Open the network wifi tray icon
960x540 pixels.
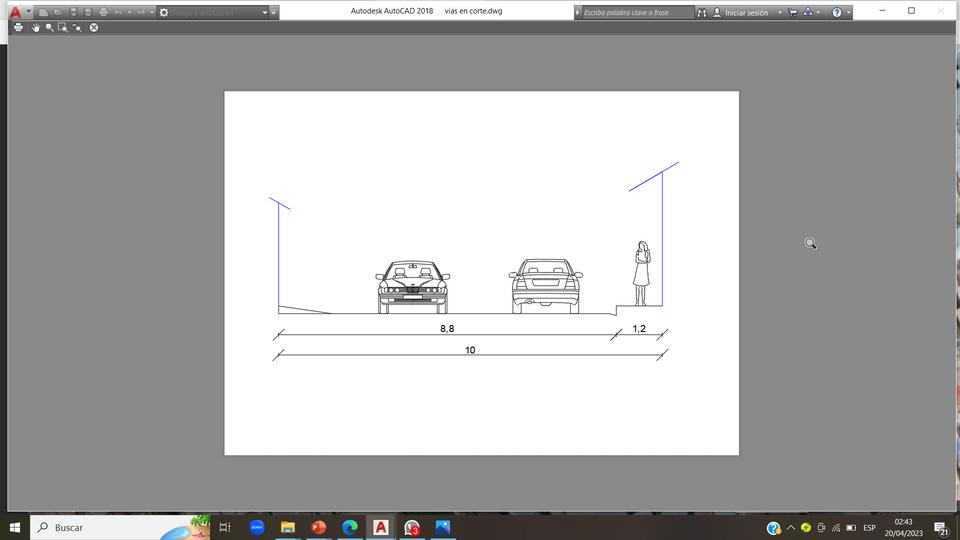[x=836, y=528]
